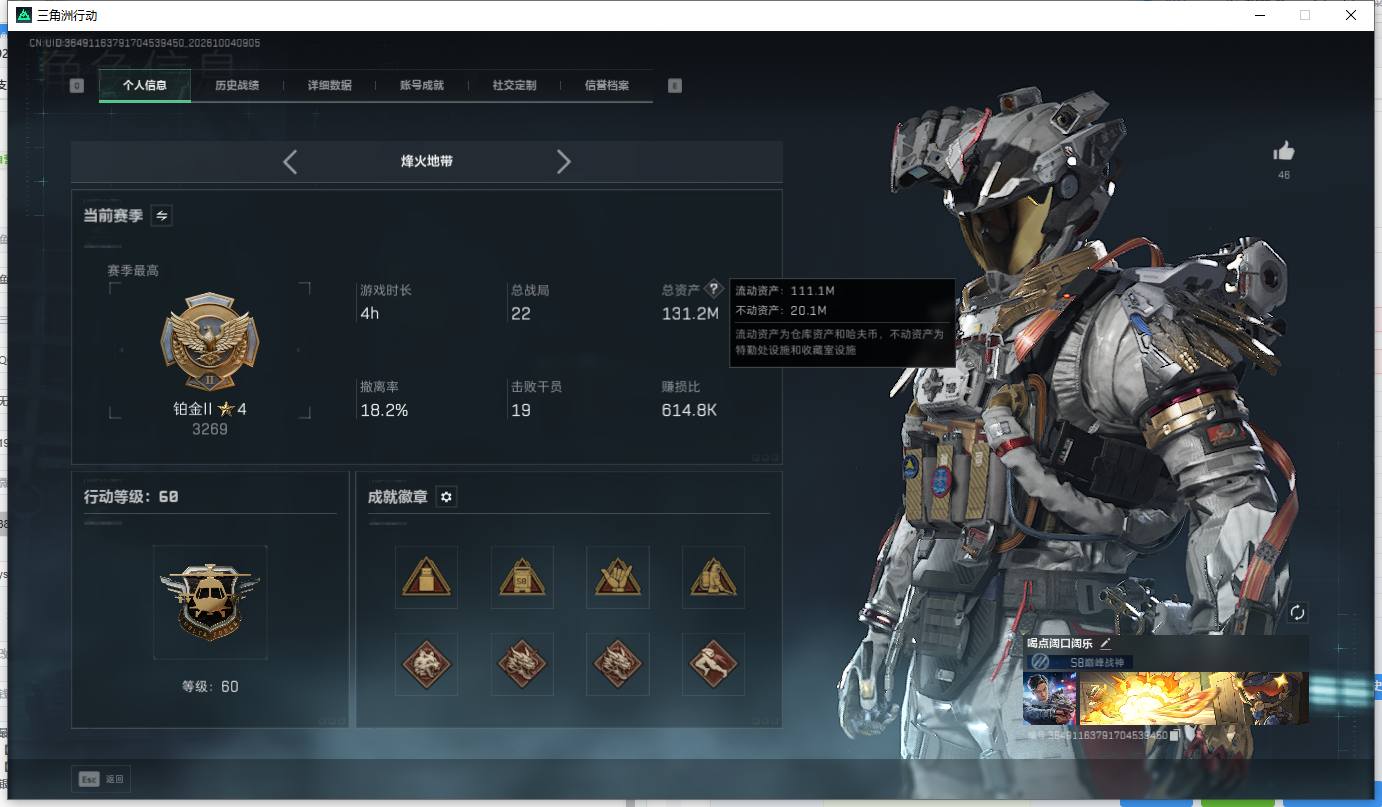Open the explosion artwork name card banner
1382x807 pixels.
[1194, 698]
